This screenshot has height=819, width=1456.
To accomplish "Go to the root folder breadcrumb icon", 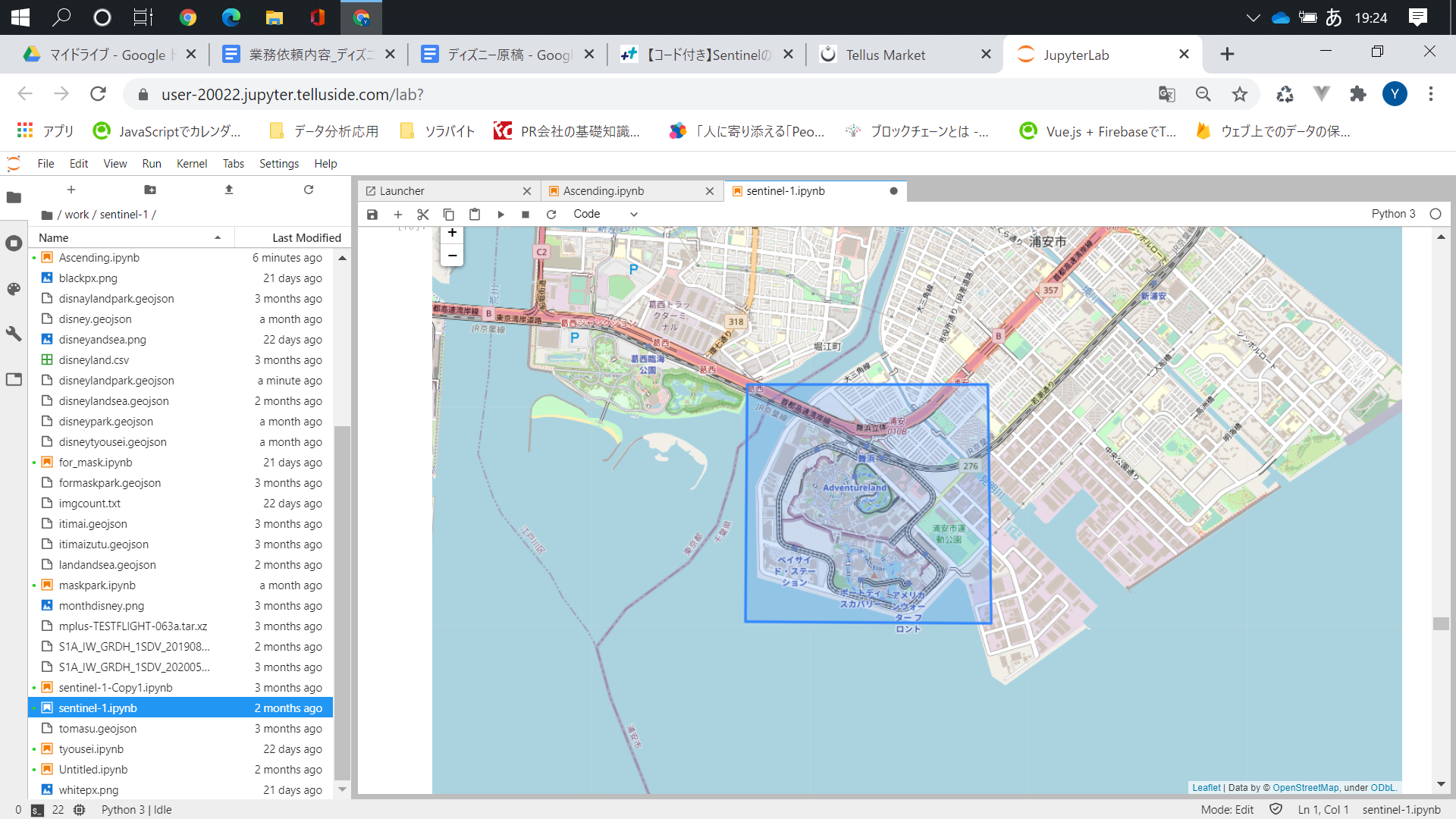I will (x=47, y=215).
